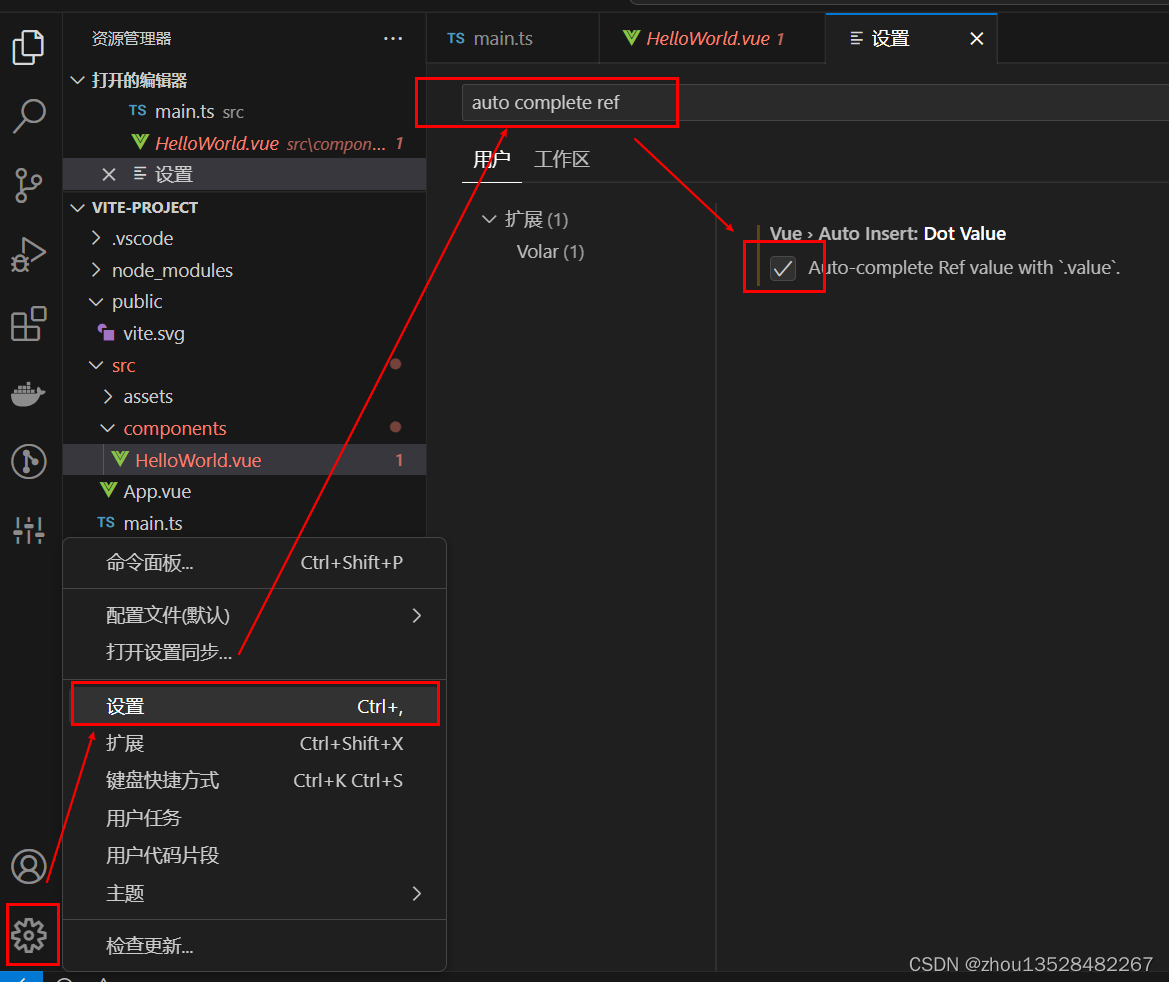Open the Search view icon
The width and height of the screenshot is (1169, 982).
pos(29,116)
